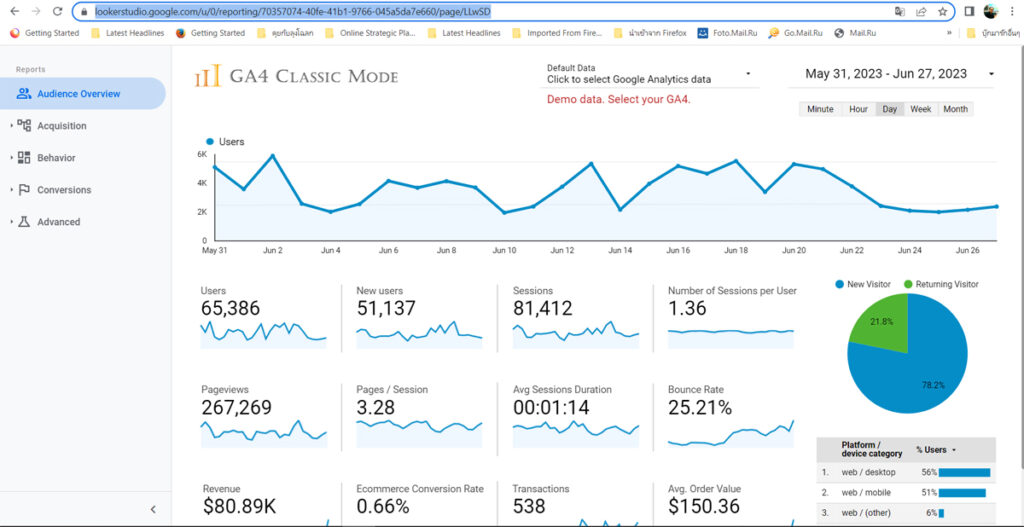Click the New users 51,137 scorecard
This screenshot has width=1024, height=527.
tap(419, 316)
